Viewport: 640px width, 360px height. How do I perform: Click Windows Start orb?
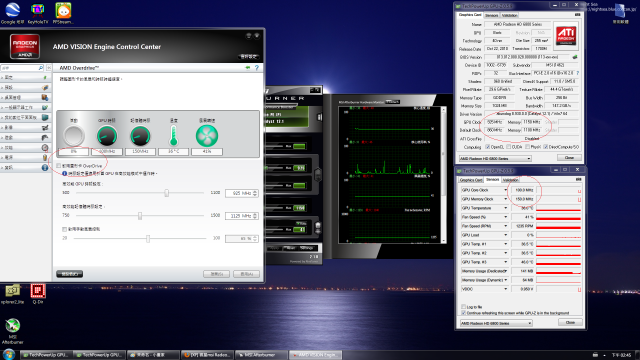(x=9, y=354)
